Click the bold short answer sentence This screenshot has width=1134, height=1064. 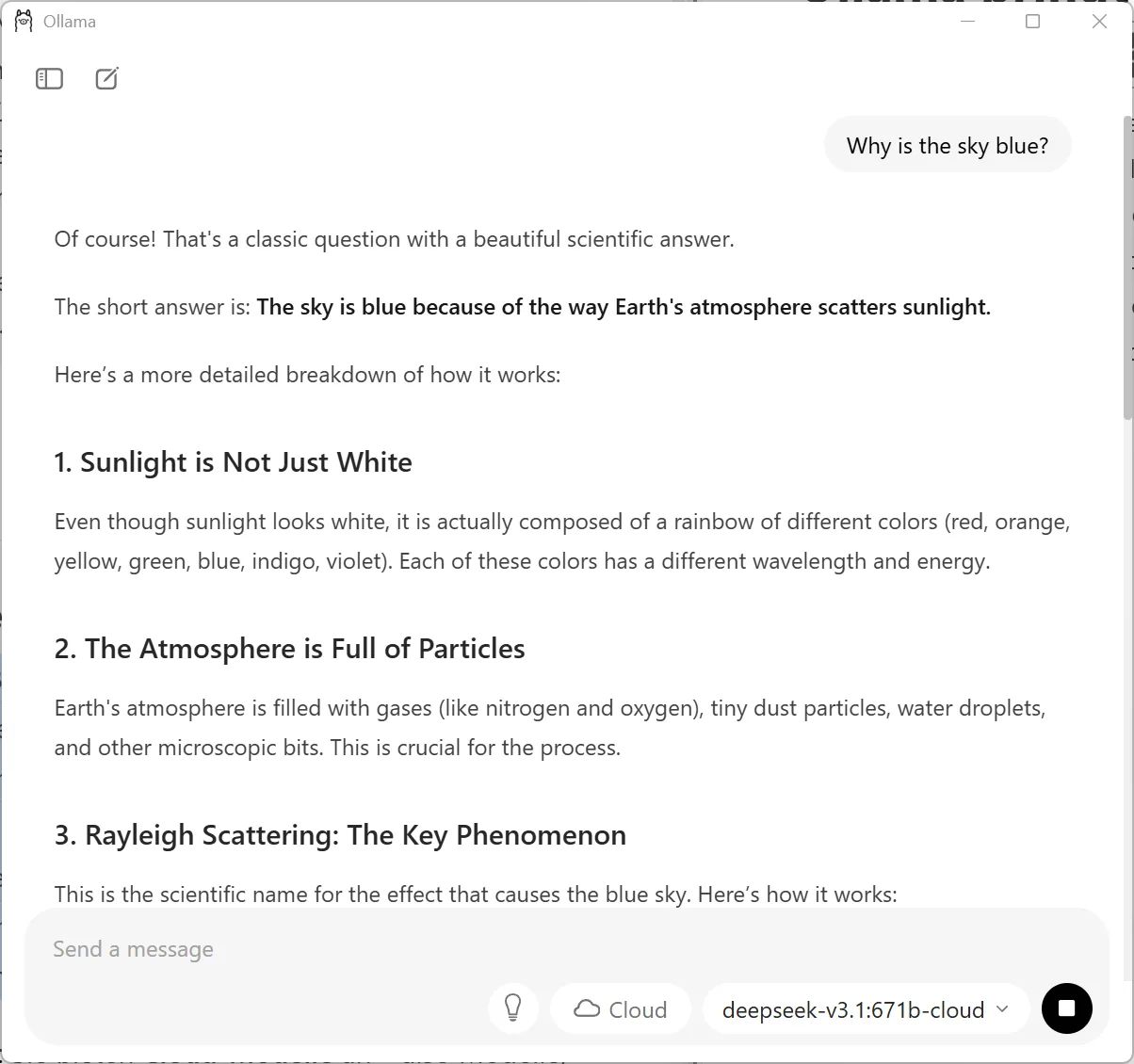(624, 307)
